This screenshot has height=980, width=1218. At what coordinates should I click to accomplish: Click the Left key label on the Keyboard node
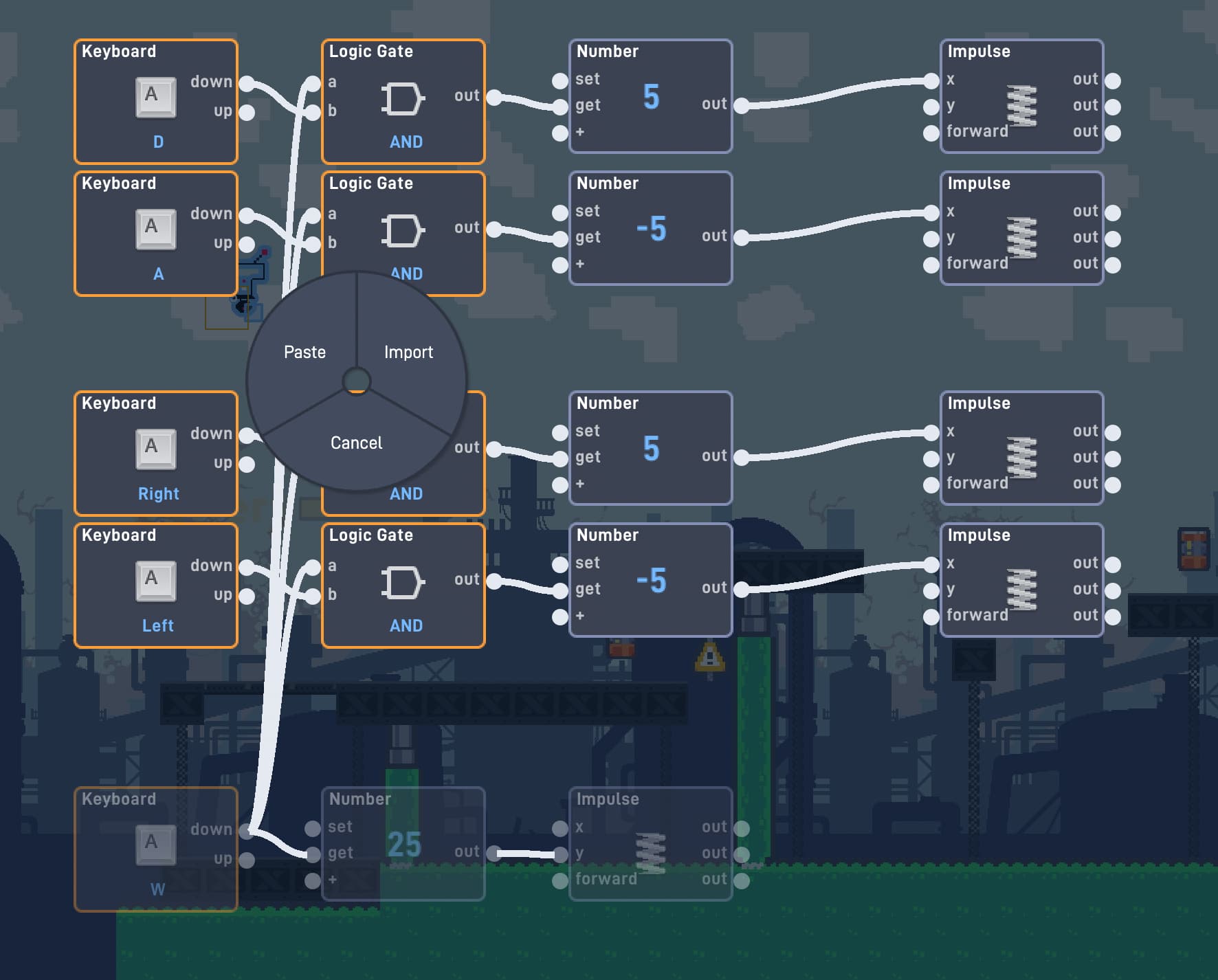tap(157, 626)
